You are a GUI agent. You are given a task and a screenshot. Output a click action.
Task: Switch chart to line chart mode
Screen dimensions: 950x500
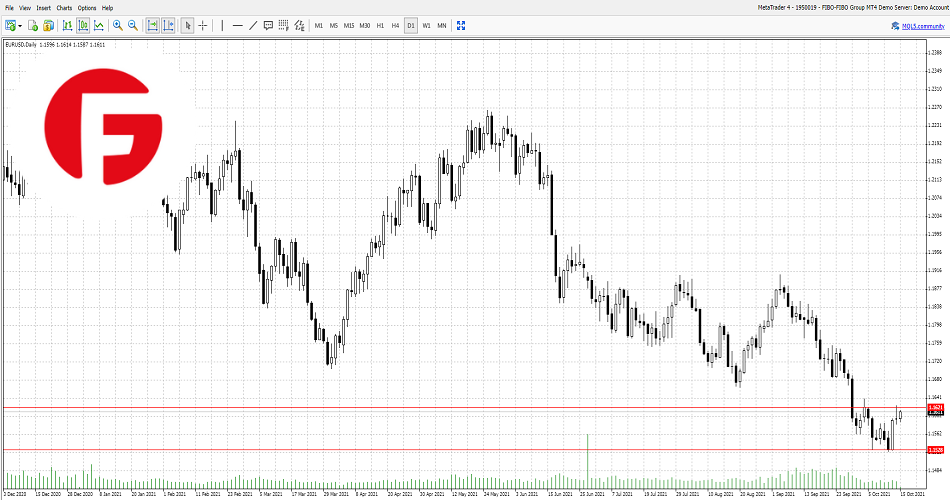click(x=99, y=25)
